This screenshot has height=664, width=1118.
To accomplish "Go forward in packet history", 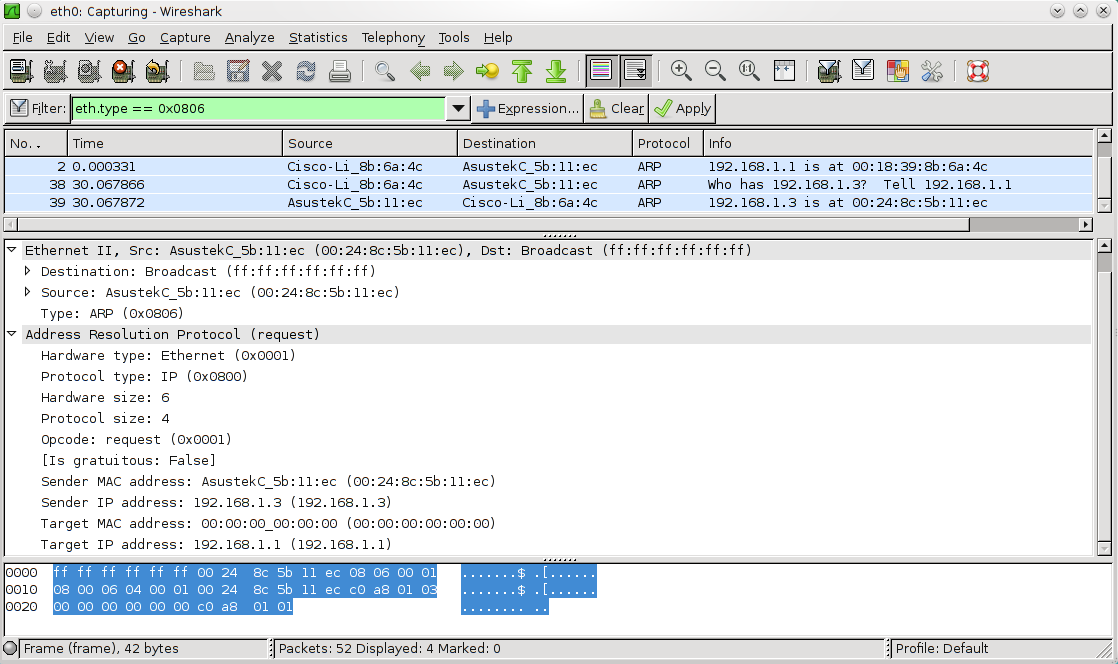I will point(453,71).
